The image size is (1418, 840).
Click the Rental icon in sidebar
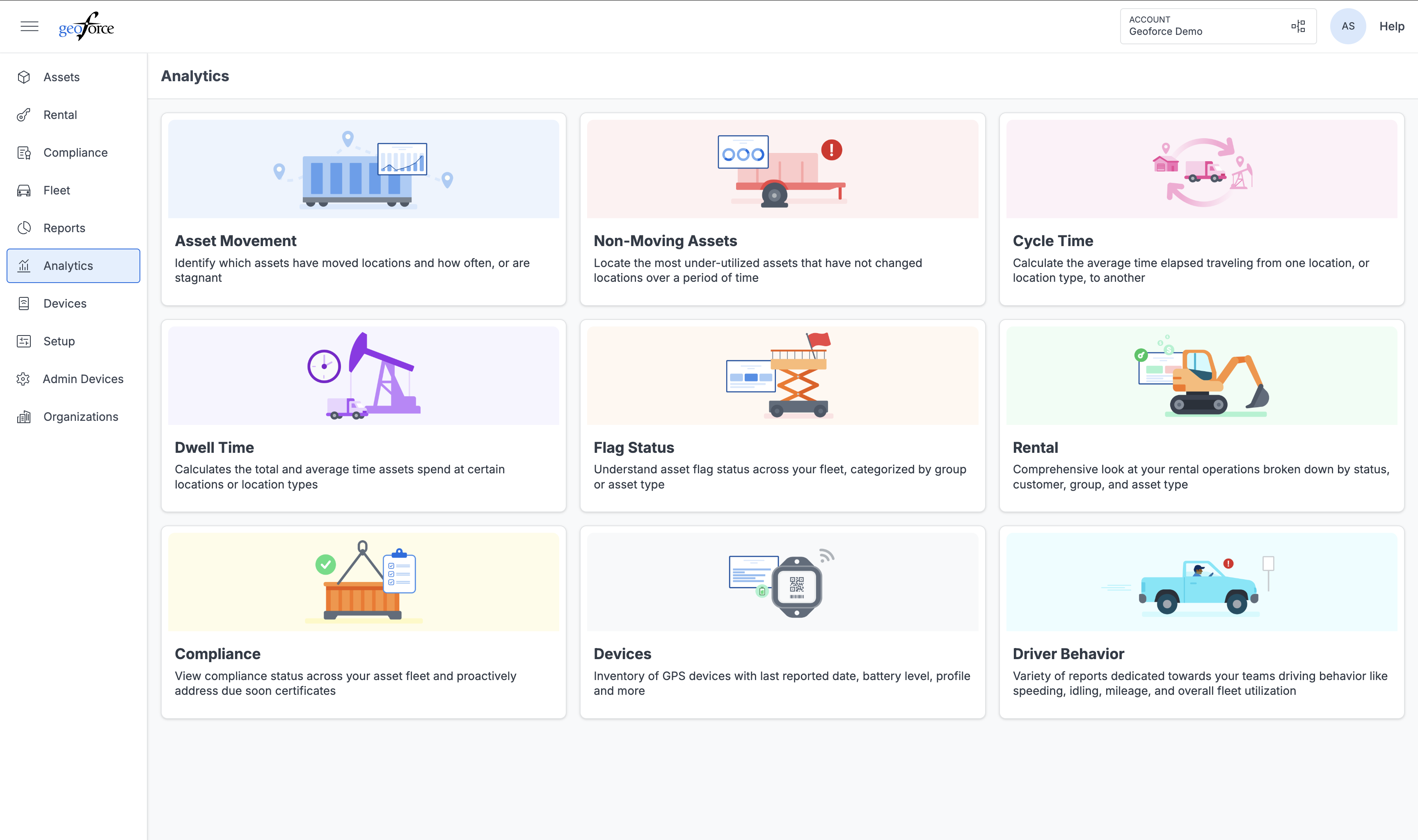click(24, 115)
